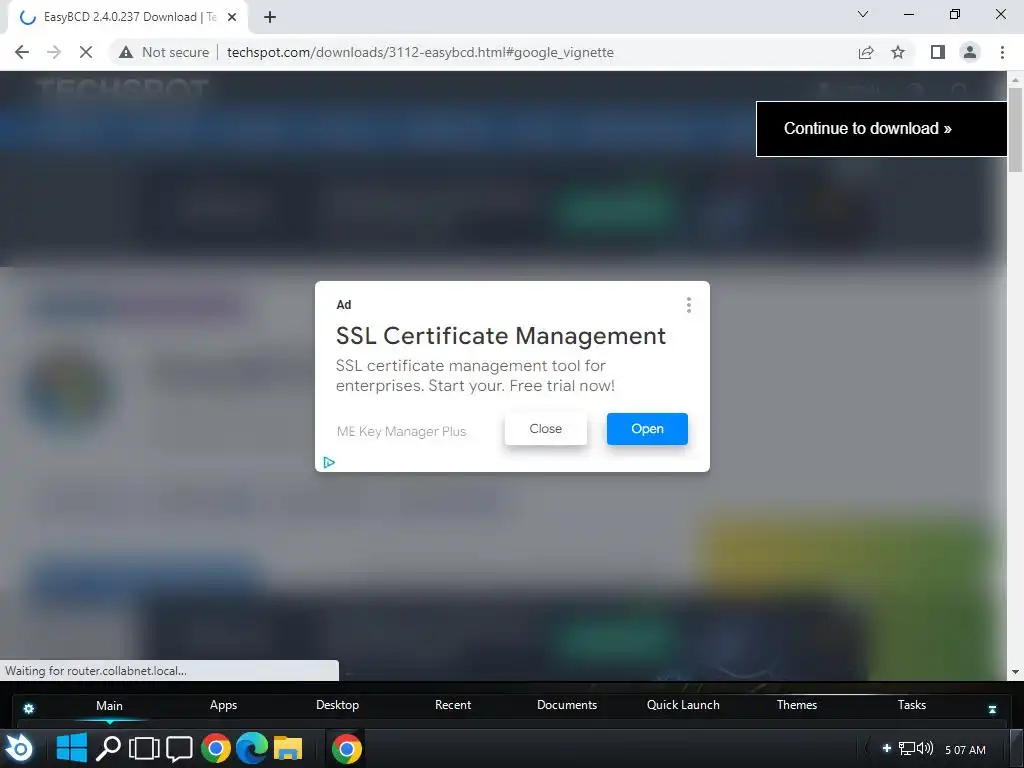Switch to the Main dock tab
1024x768 pixels.
pyautogui.click(x=109, y=706)
